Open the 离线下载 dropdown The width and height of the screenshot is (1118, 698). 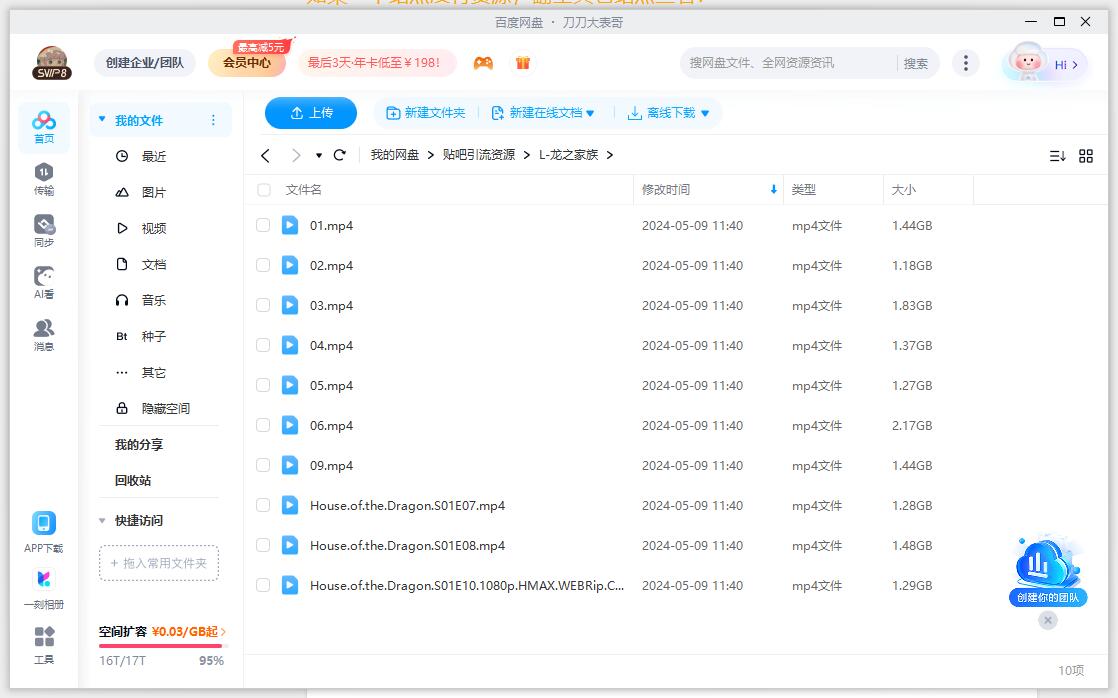pos(666,113)
